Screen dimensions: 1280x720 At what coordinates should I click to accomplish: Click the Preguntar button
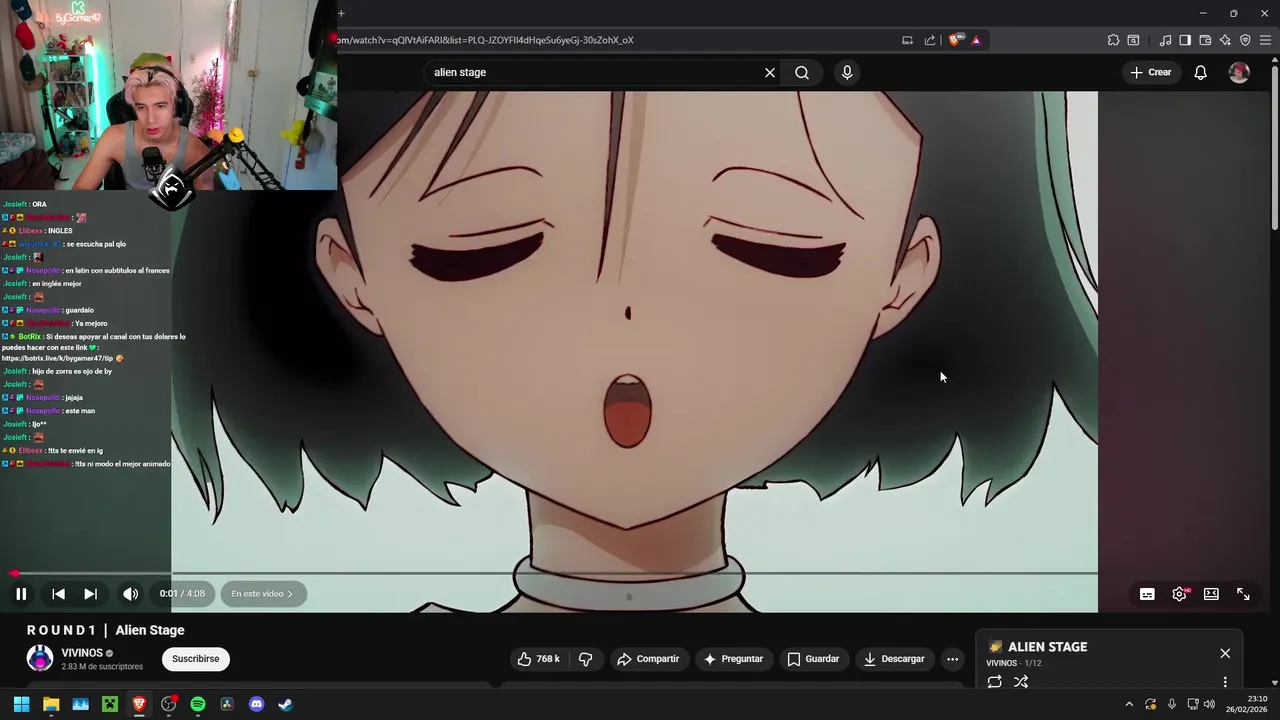coord(733,659)
